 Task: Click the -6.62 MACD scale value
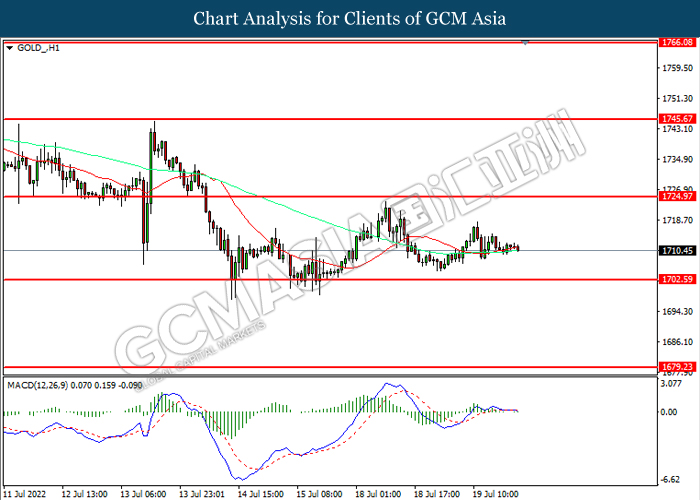pos(670,480)
